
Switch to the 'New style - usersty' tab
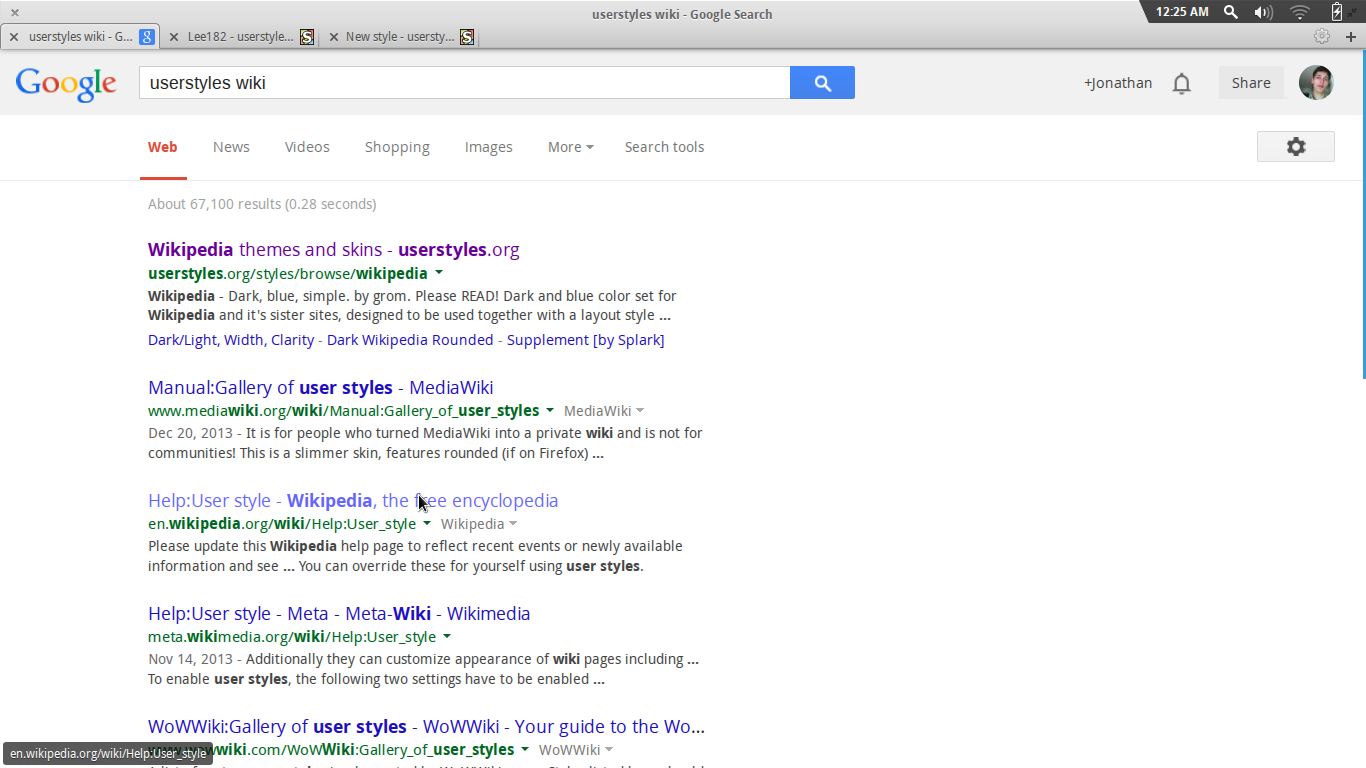coord(400,37)
